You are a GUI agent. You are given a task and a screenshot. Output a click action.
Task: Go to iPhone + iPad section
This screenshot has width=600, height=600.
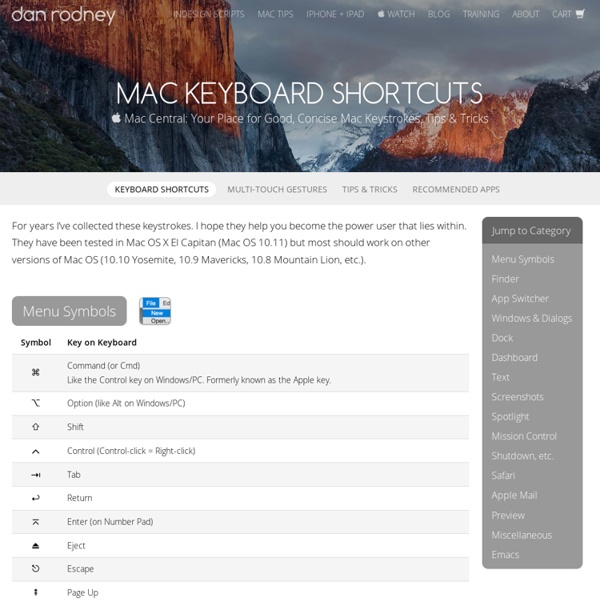coord(335,14)
